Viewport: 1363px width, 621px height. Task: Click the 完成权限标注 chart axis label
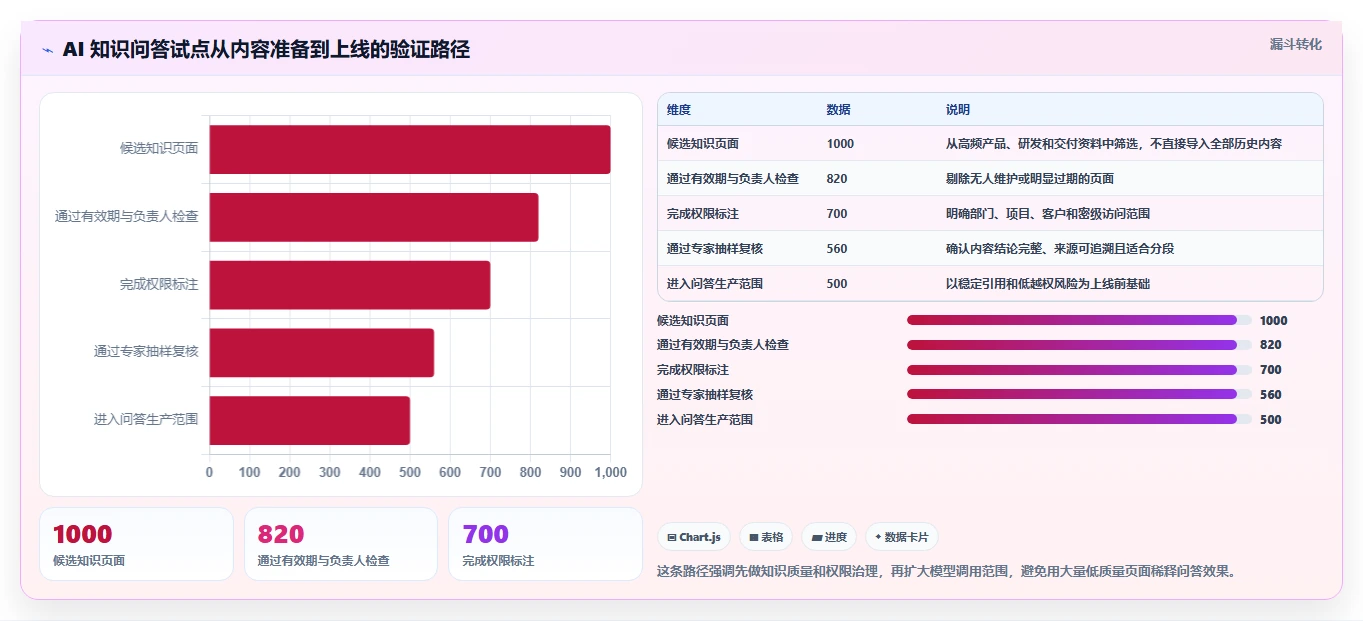(x=159, y=285)
